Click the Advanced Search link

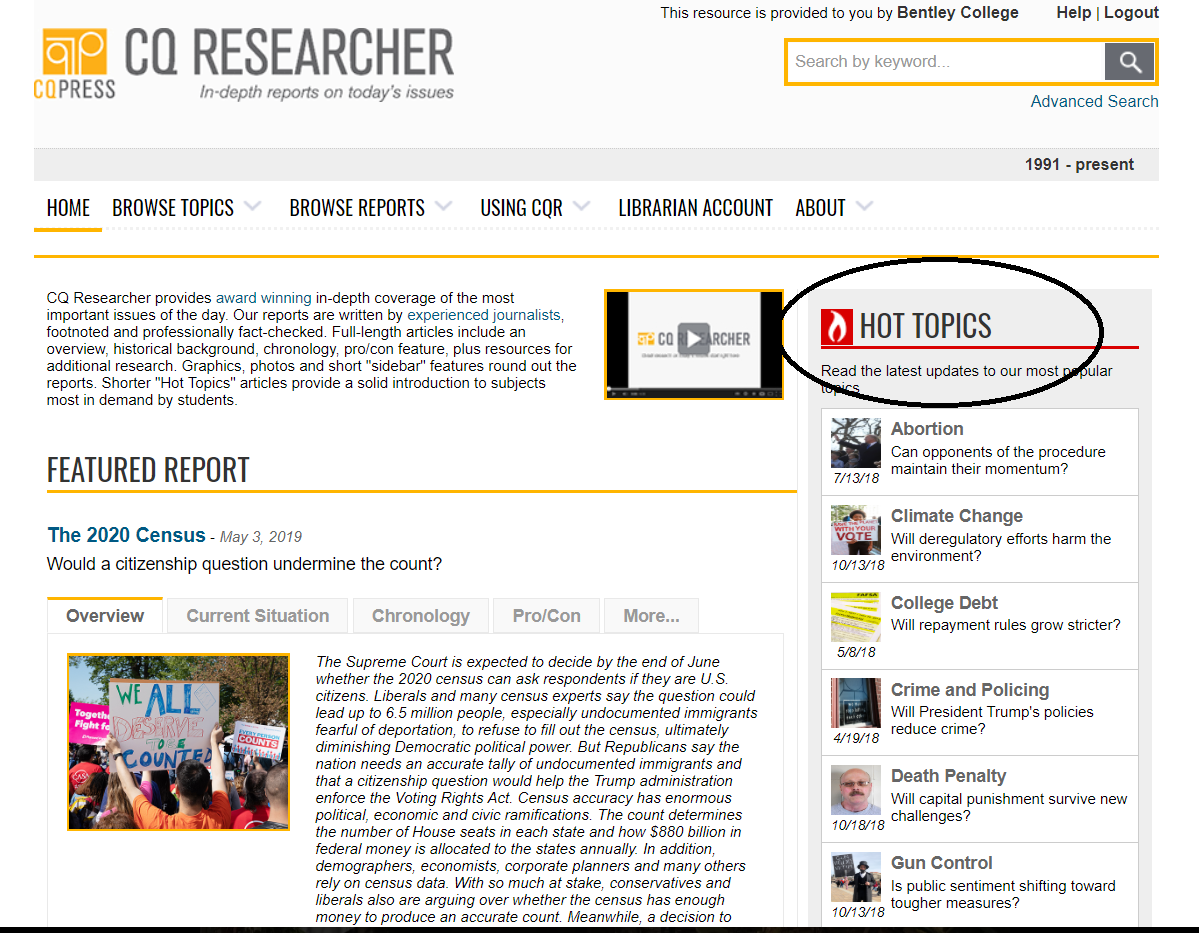pos(1094,102)
